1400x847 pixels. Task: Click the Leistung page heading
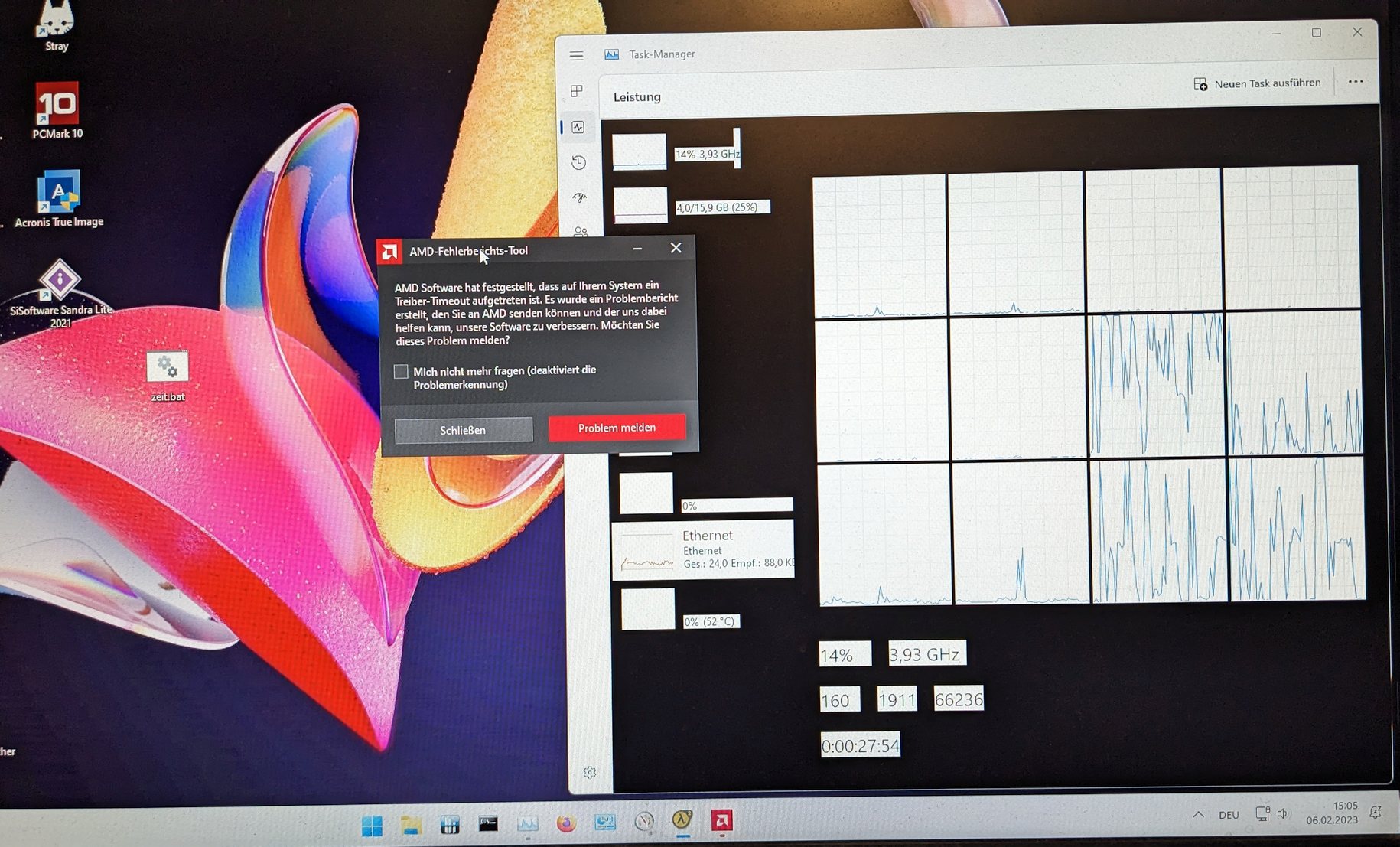[637, 97]
